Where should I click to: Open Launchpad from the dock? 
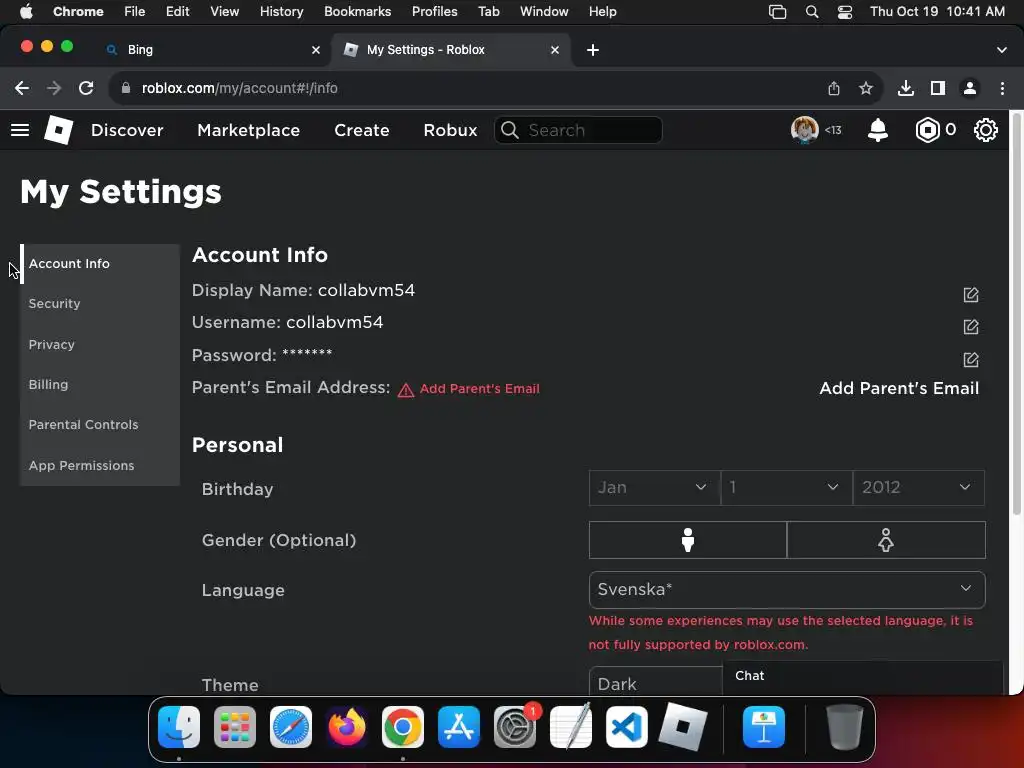tap(235, 727)
